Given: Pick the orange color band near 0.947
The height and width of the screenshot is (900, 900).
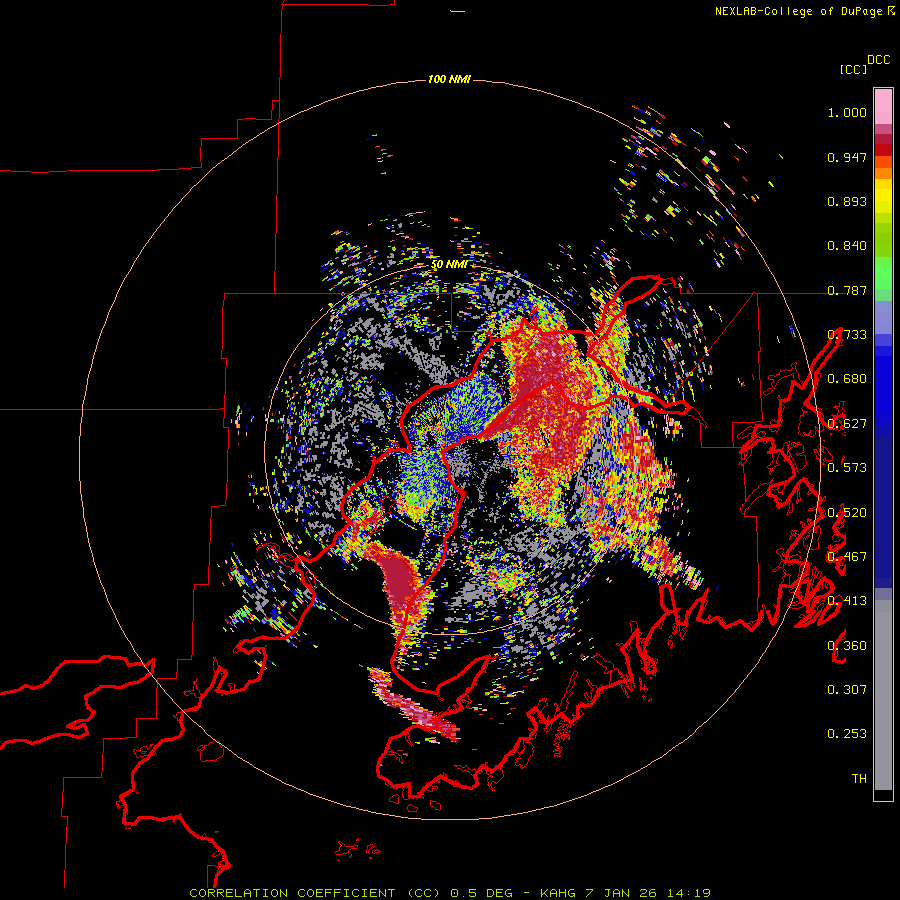Looking at the screenshot, I should (x=883, y=167).
